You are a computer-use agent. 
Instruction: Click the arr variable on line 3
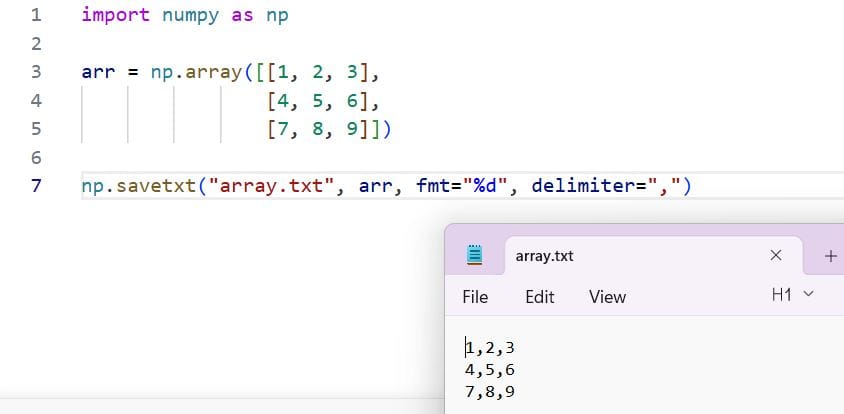click(x=99, y=72)
